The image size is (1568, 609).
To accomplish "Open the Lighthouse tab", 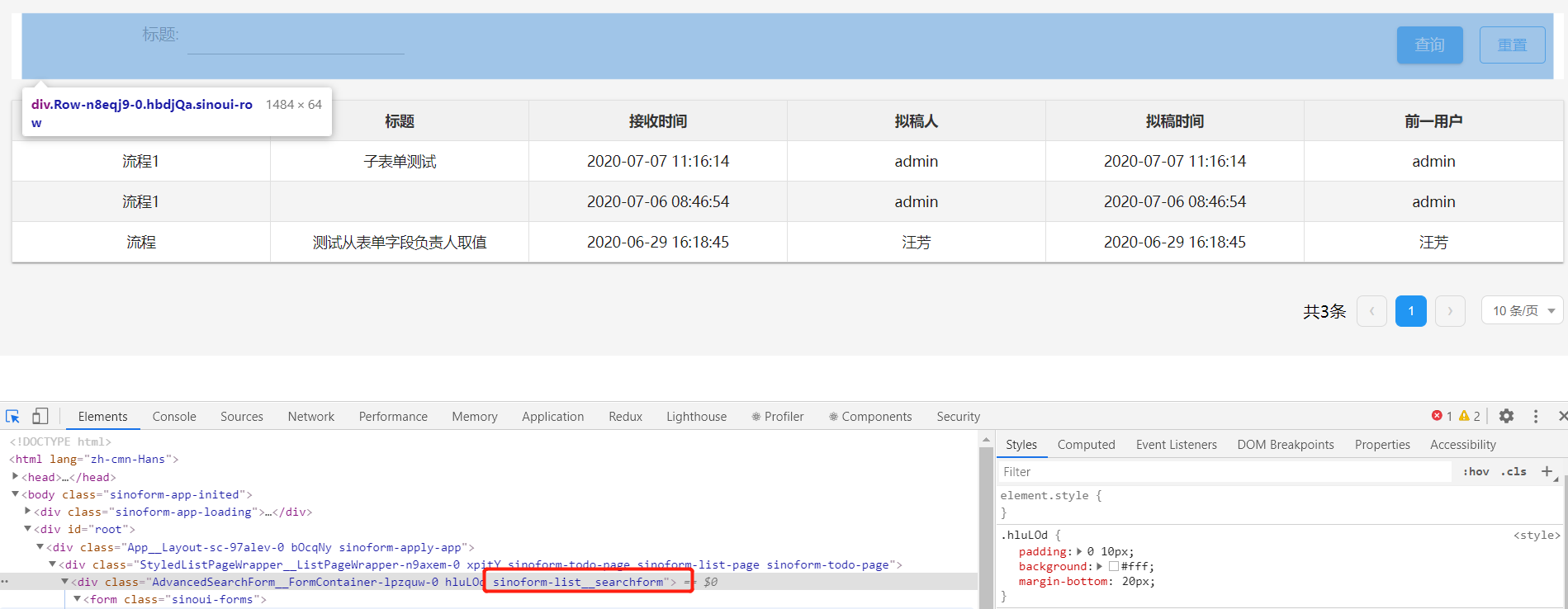I will click(x=697, y=417).
